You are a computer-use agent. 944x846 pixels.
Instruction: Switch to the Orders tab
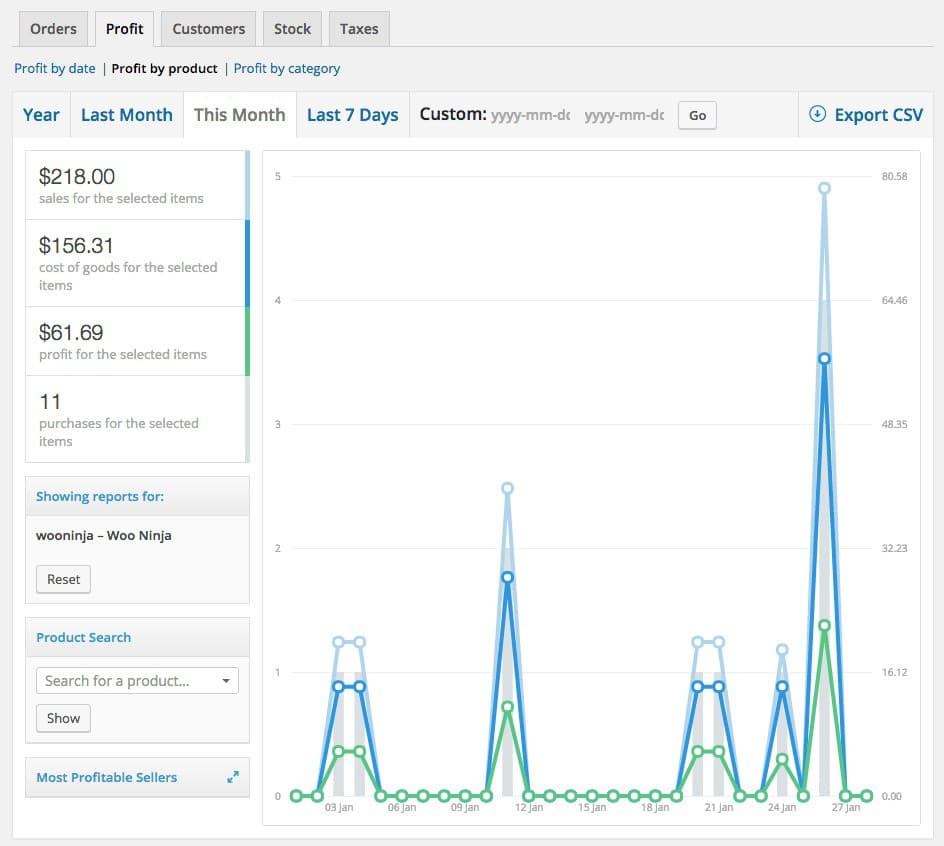pos(54,29)
